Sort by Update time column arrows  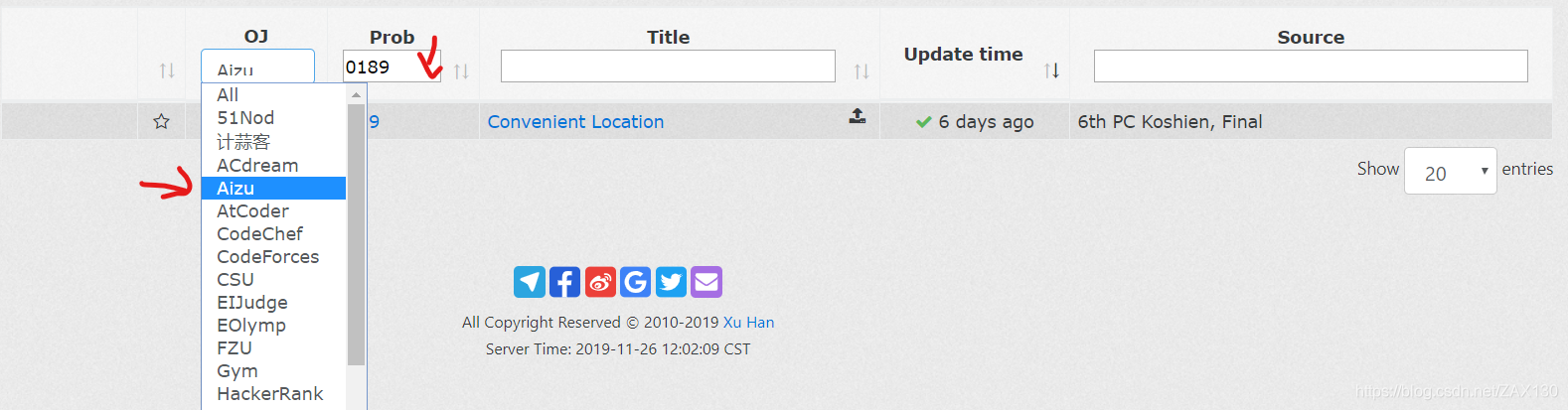coord(1051,70)
